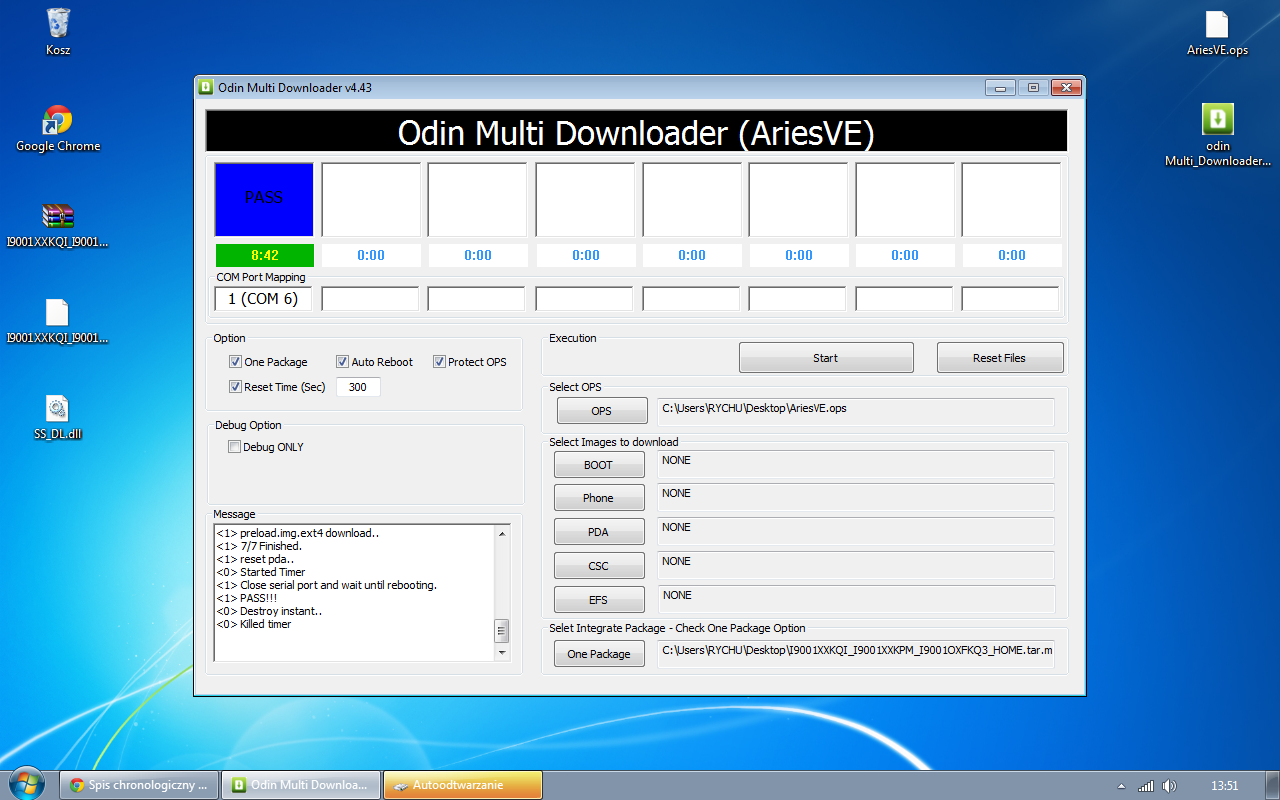Toggle the Reset Time (Sec) checkbox
The width and height of the screenshot is (1280, 800).
(x=235, y=387)
